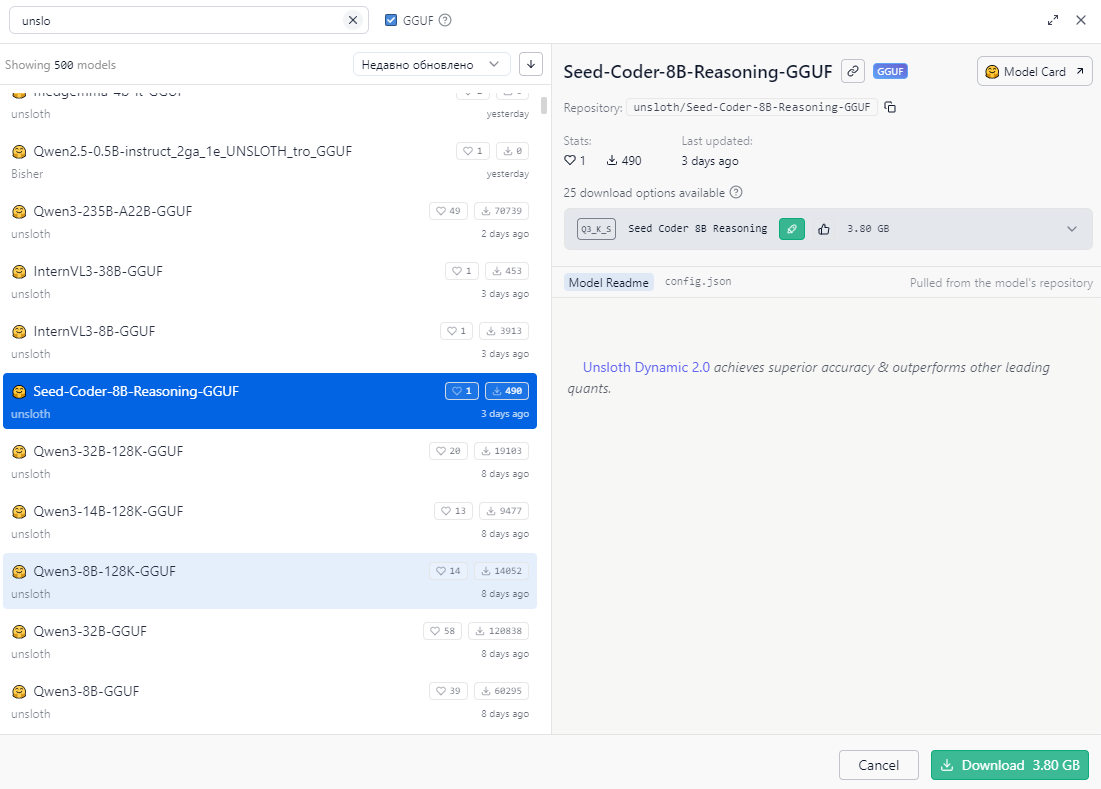Switch to config.json tab
The height and width of the screenshot is (789, 1101).
coord(698,281)
